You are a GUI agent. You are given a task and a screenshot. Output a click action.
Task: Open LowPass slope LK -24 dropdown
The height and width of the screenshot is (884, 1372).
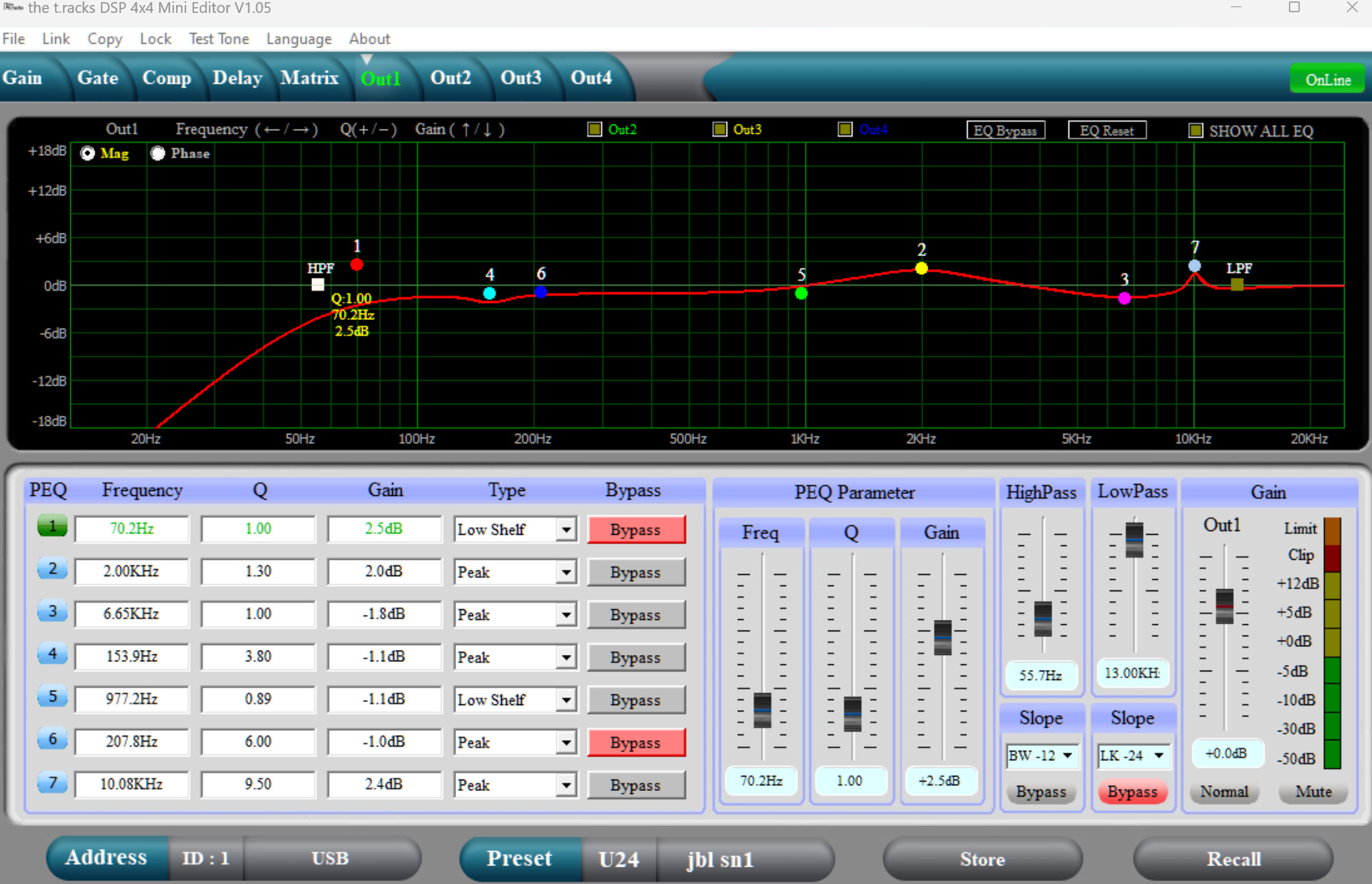[x=1133, y=756]
